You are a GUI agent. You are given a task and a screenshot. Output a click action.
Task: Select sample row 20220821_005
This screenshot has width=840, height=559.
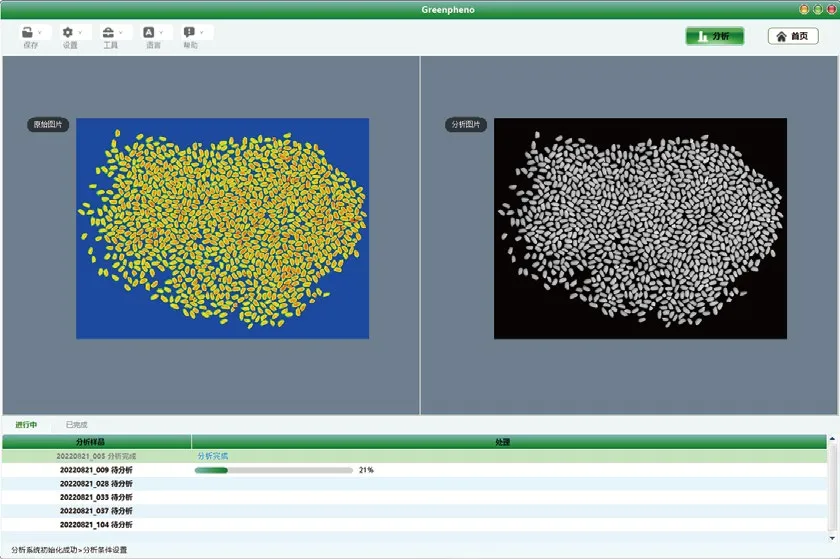tap(96, 456)
